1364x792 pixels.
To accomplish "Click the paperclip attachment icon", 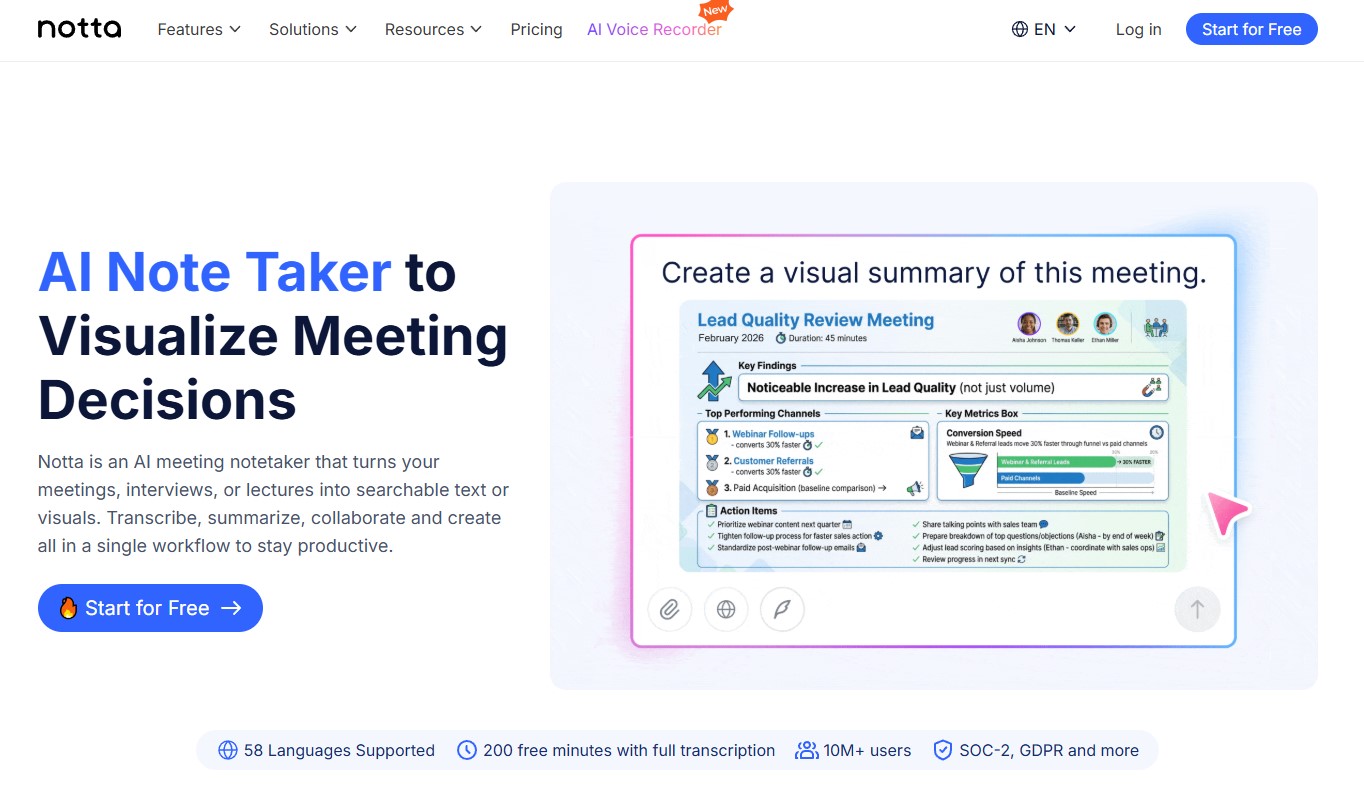I will [670, 609].
